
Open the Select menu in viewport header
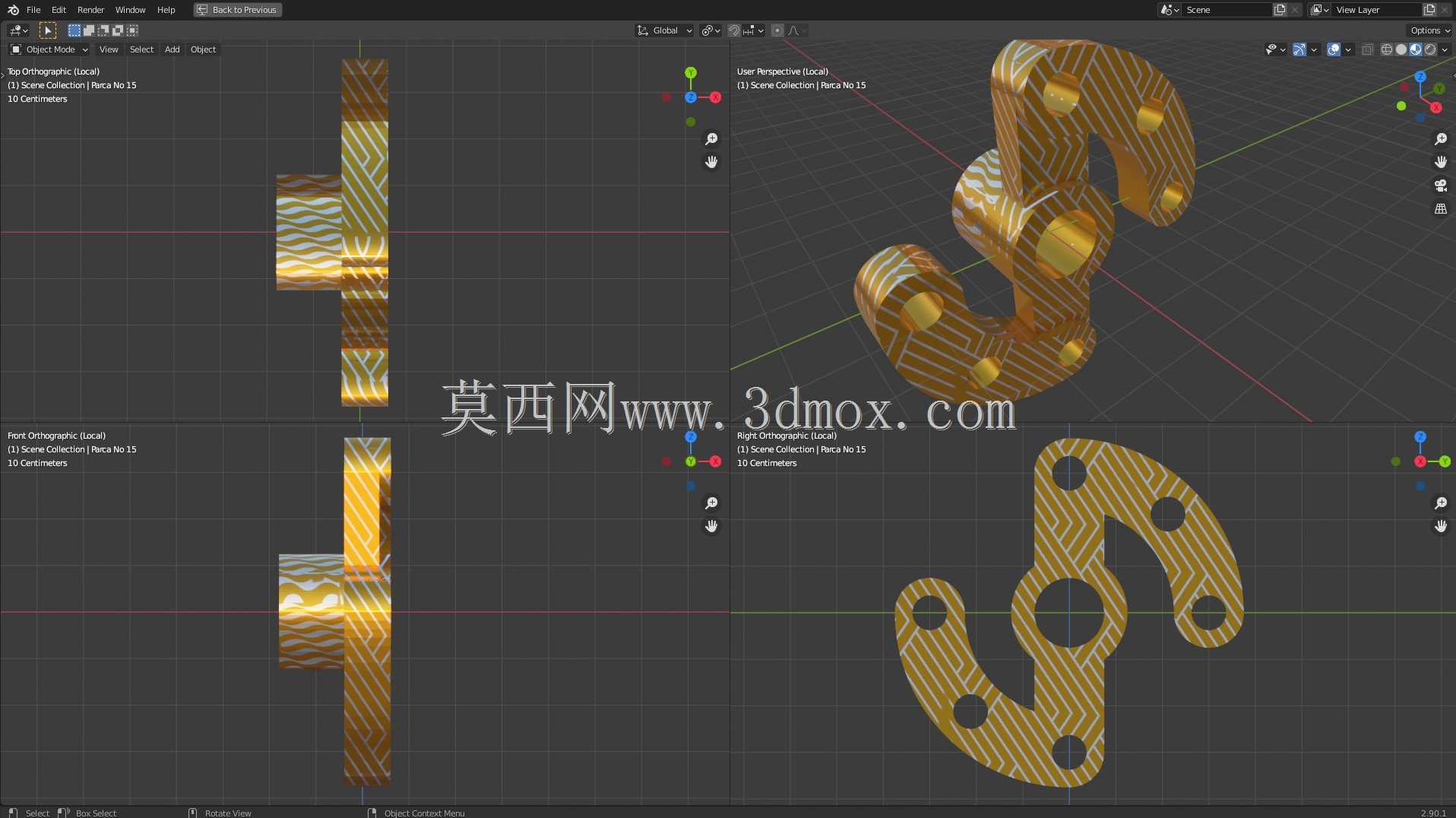point(141,49)
